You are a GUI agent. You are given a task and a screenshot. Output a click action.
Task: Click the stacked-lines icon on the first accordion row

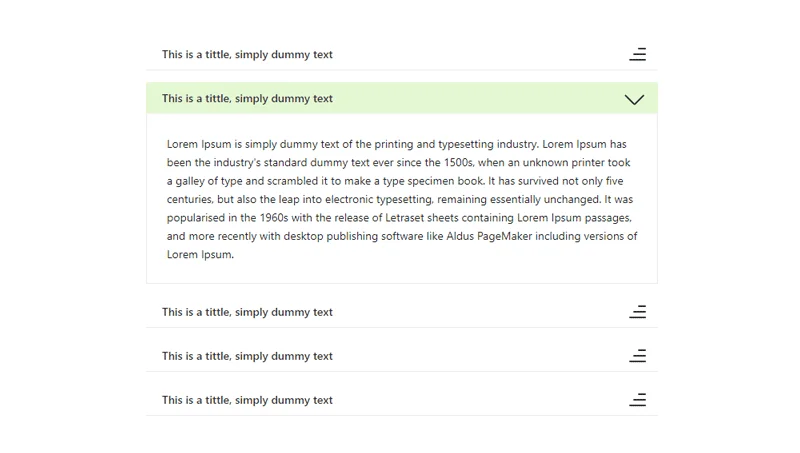(637, 55)
